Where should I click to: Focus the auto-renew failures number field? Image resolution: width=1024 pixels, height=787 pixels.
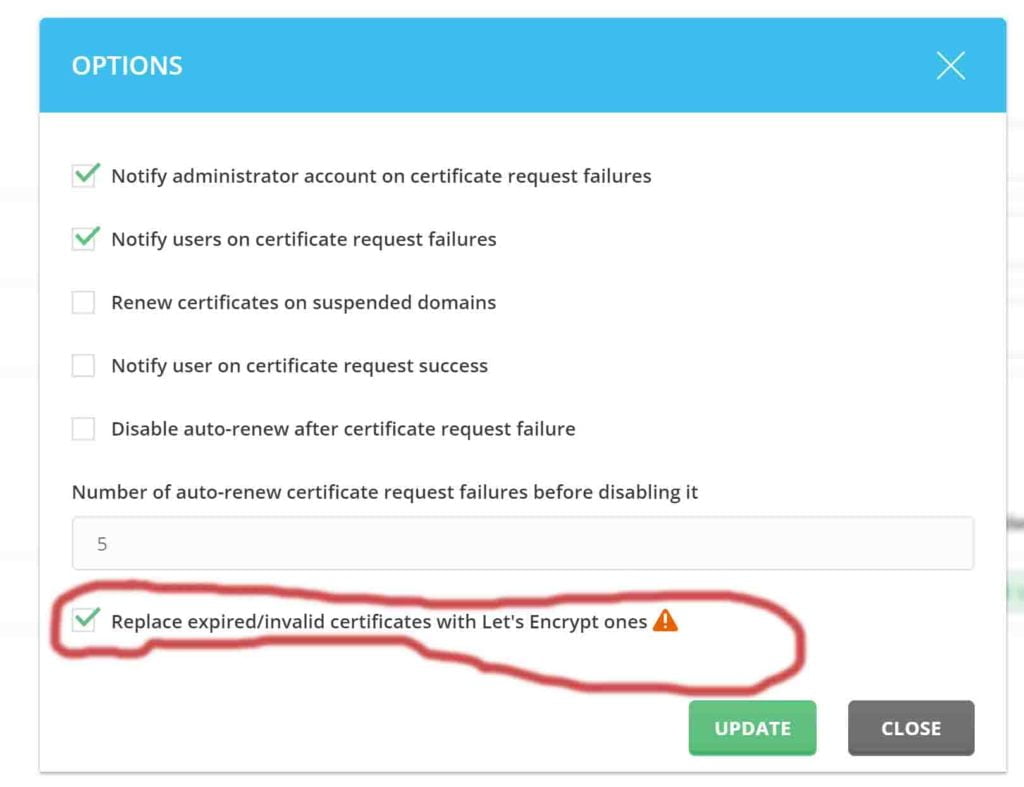pyautogui.click(x=522, y=543)
